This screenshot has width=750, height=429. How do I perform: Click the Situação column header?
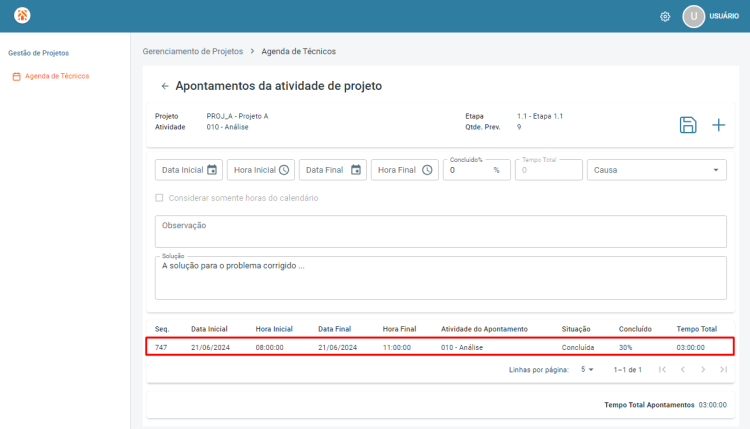[x=576, y=329]
